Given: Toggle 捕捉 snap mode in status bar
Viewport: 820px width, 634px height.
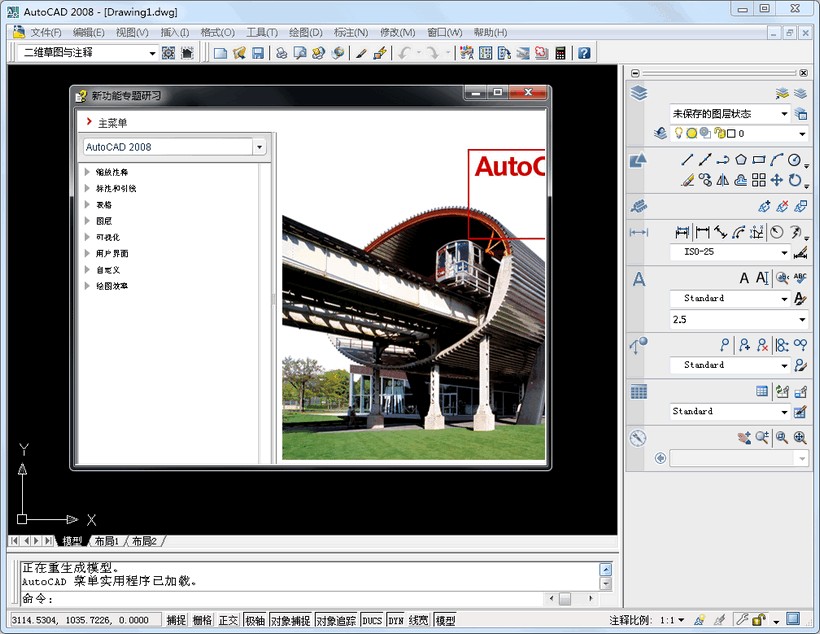Looking at the screenshot, I should [x=176, y=620].
